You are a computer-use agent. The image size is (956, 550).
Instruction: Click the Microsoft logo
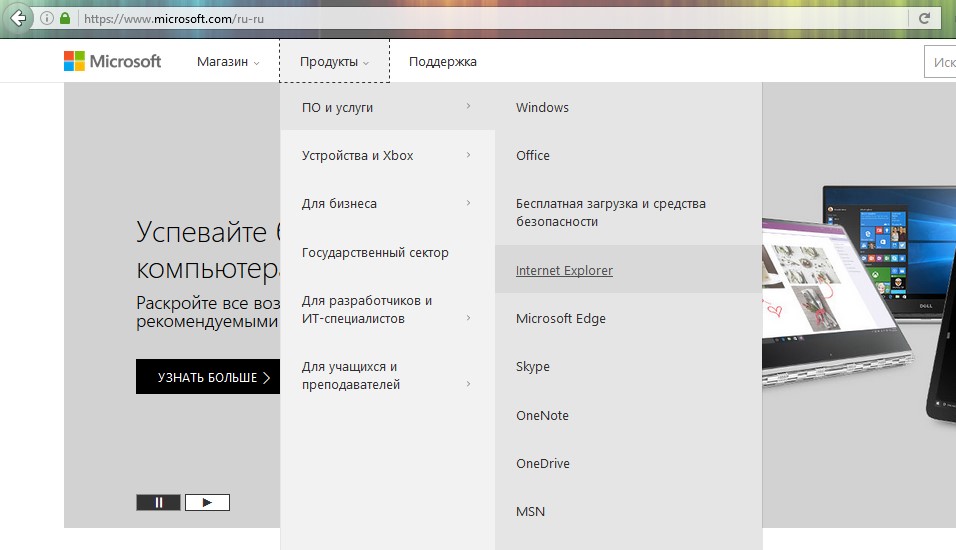[112, 61]
